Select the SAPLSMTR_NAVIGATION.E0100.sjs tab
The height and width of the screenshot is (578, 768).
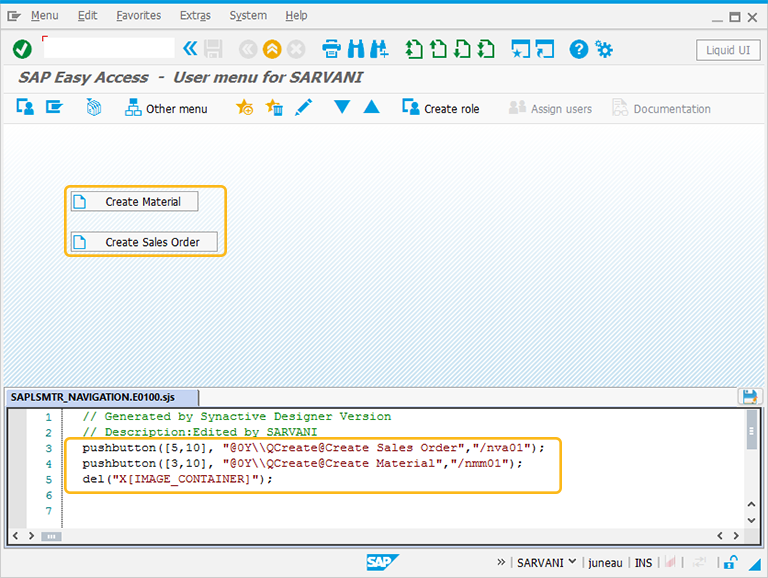101,397
